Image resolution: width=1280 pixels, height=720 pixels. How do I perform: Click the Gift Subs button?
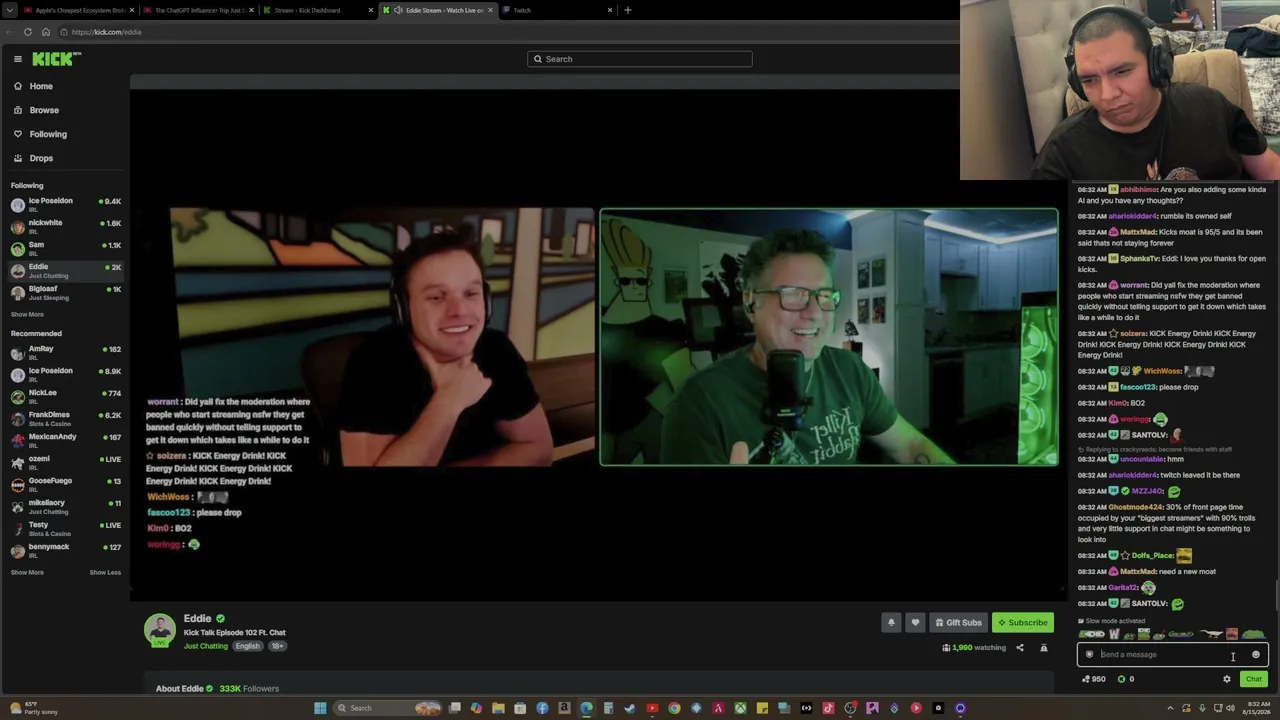[x=958, y=622]
